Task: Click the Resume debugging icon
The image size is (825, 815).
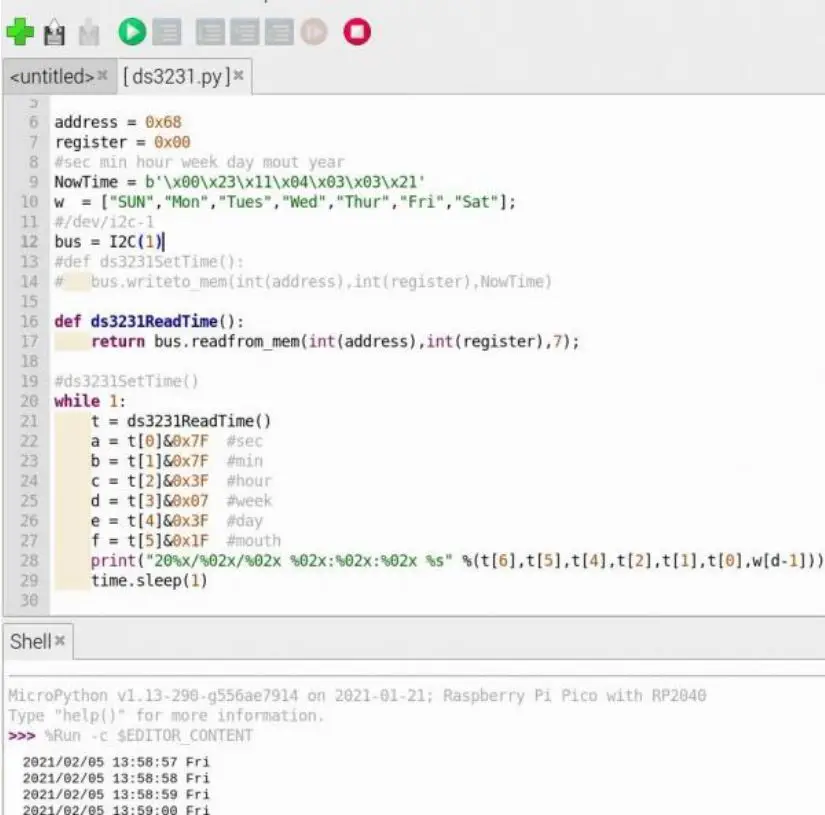Action: tap(314, 33)
